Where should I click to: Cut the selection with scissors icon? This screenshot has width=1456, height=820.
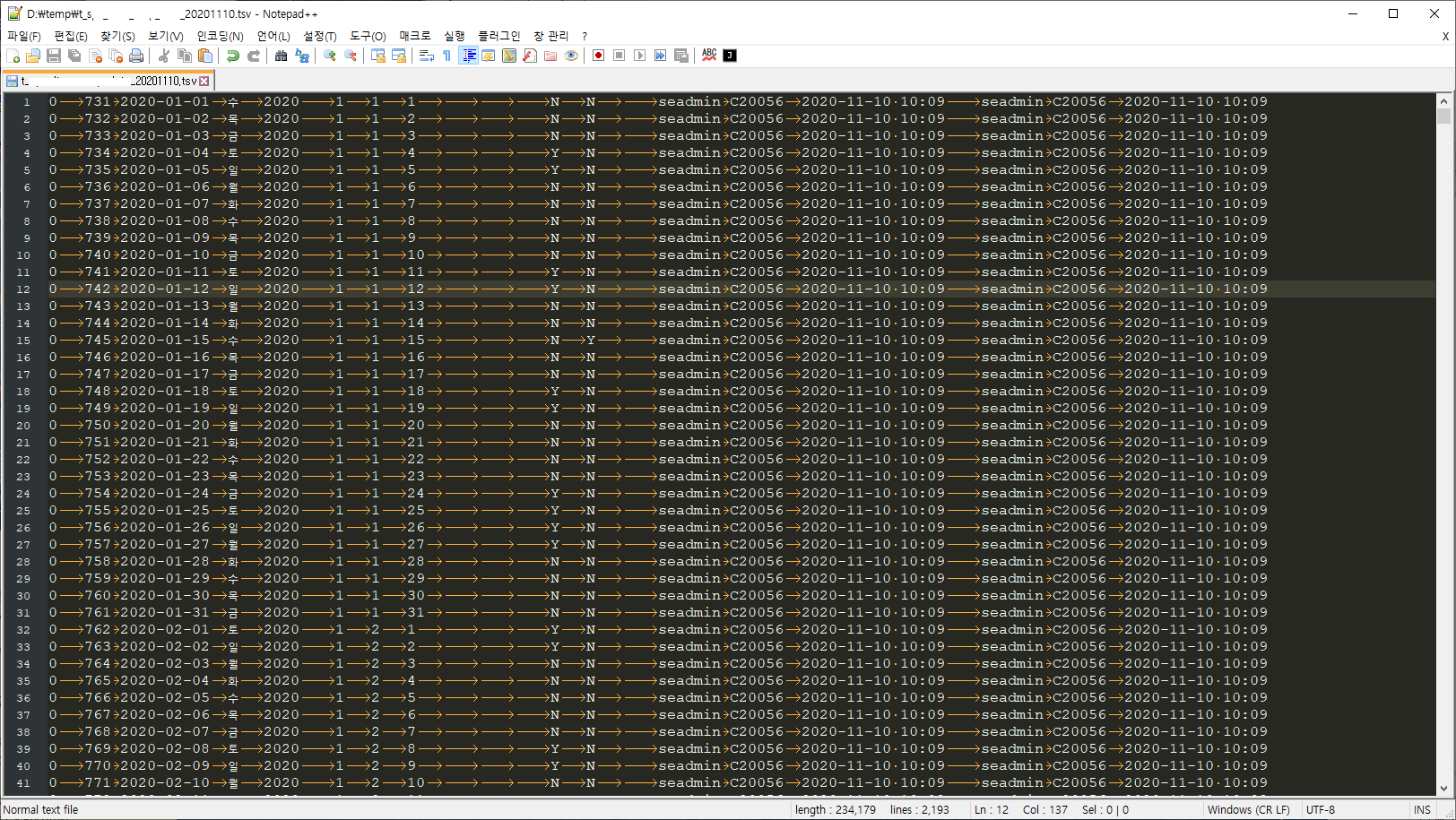164,56
